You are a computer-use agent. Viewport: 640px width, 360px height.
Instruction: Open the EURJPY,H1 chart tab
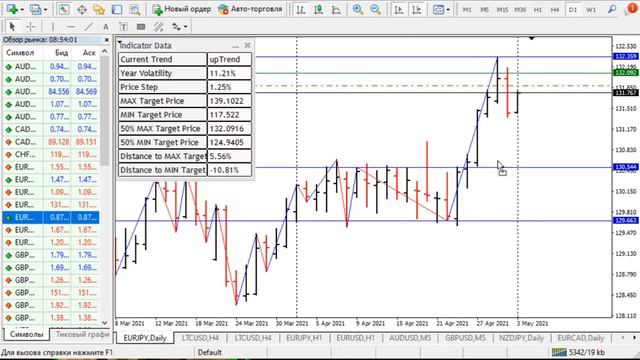pyautogui.click(x=304, y=338)
